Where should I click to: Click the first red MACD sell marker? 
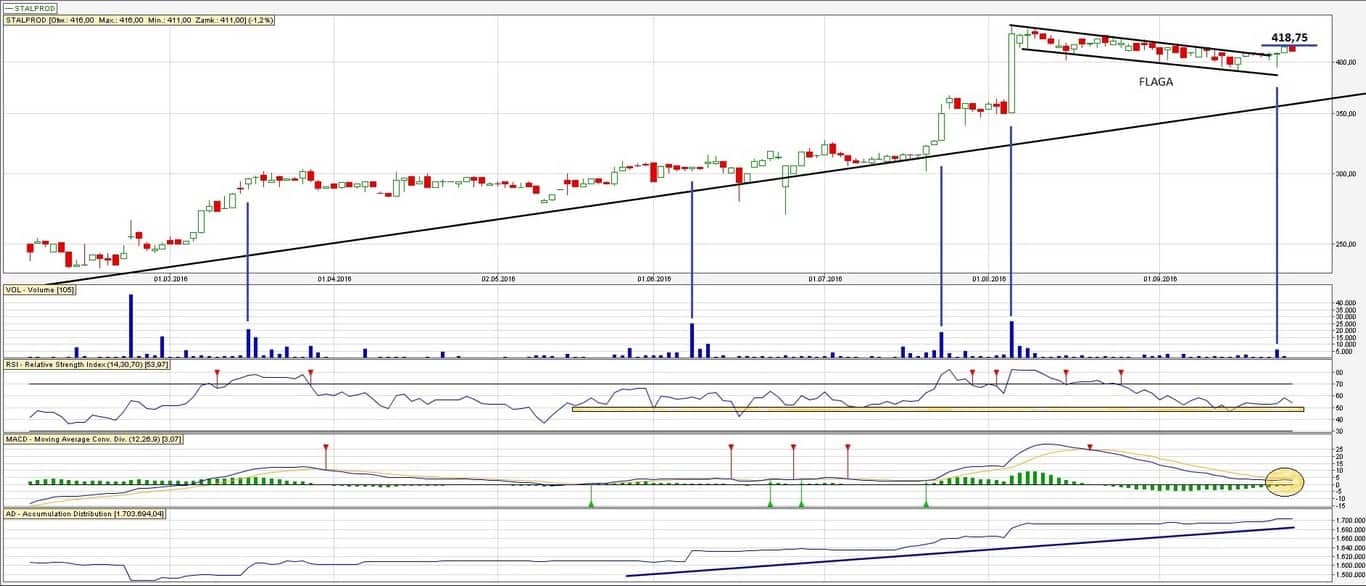pyautogui.click(x=326, y=447)
